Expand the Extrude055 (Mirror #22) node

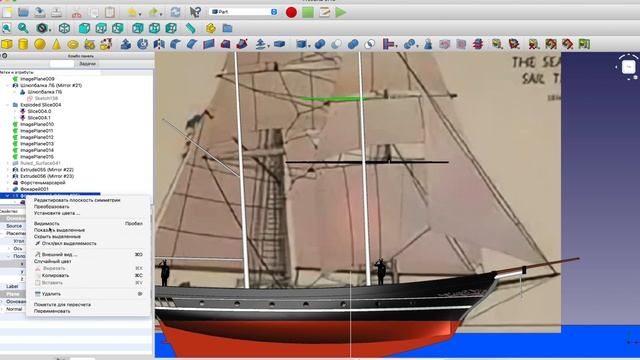8,170
